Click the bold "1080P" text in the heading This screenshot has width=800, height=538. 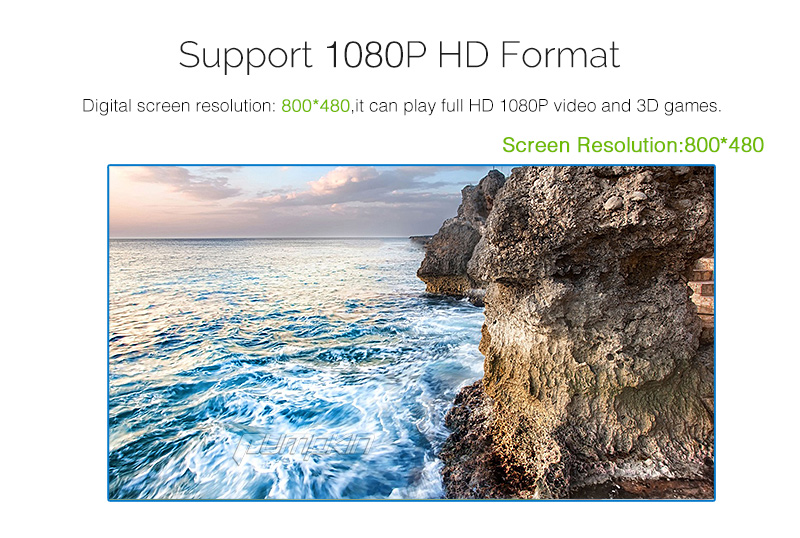point(375,54)
